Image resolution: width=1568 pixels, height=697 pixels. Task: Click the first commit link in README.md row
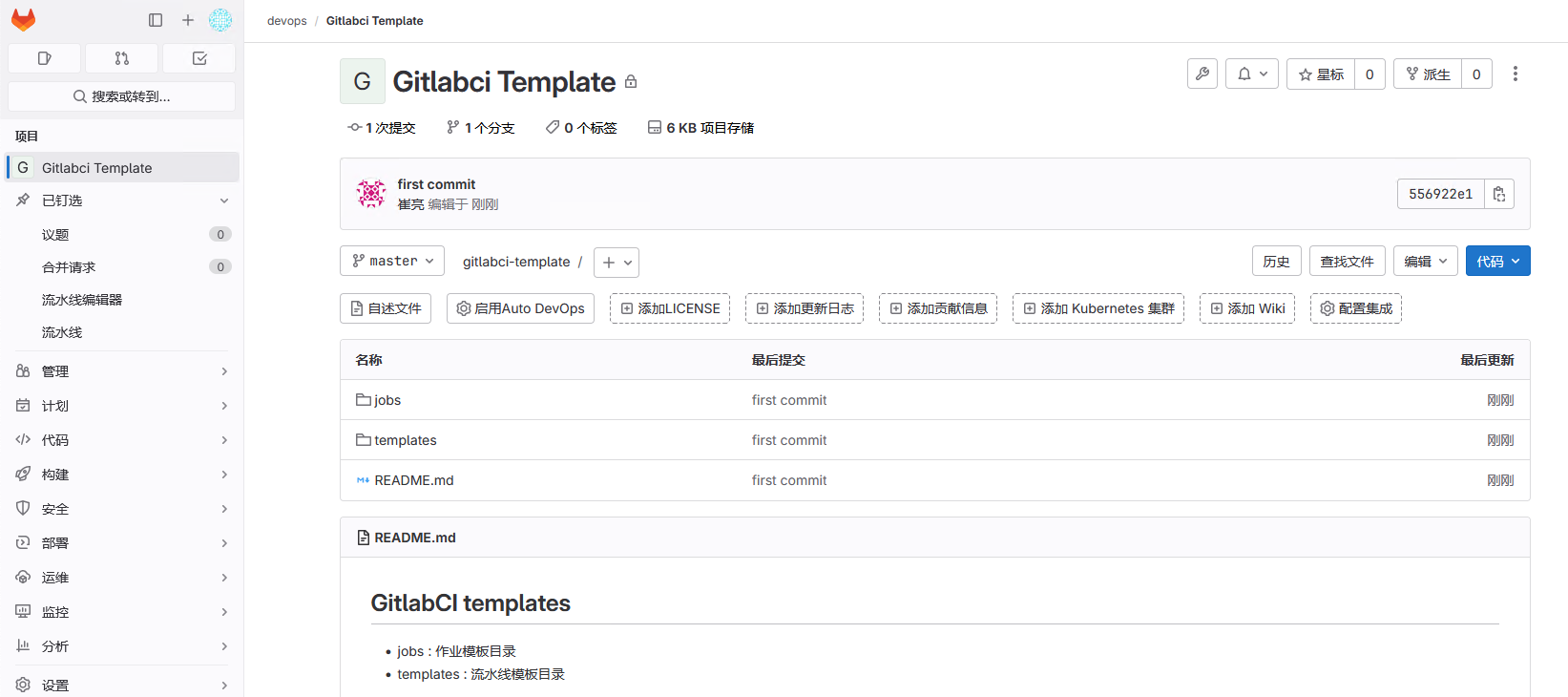[x=789, y=480]
